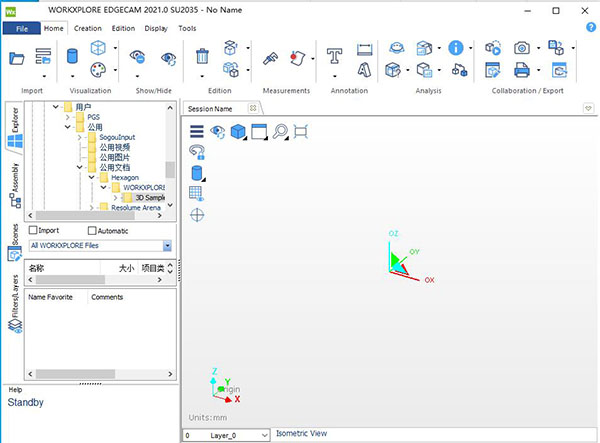Click the outlined letter A annotation icon
Screen dimensions: 600x443
(364, 70)
